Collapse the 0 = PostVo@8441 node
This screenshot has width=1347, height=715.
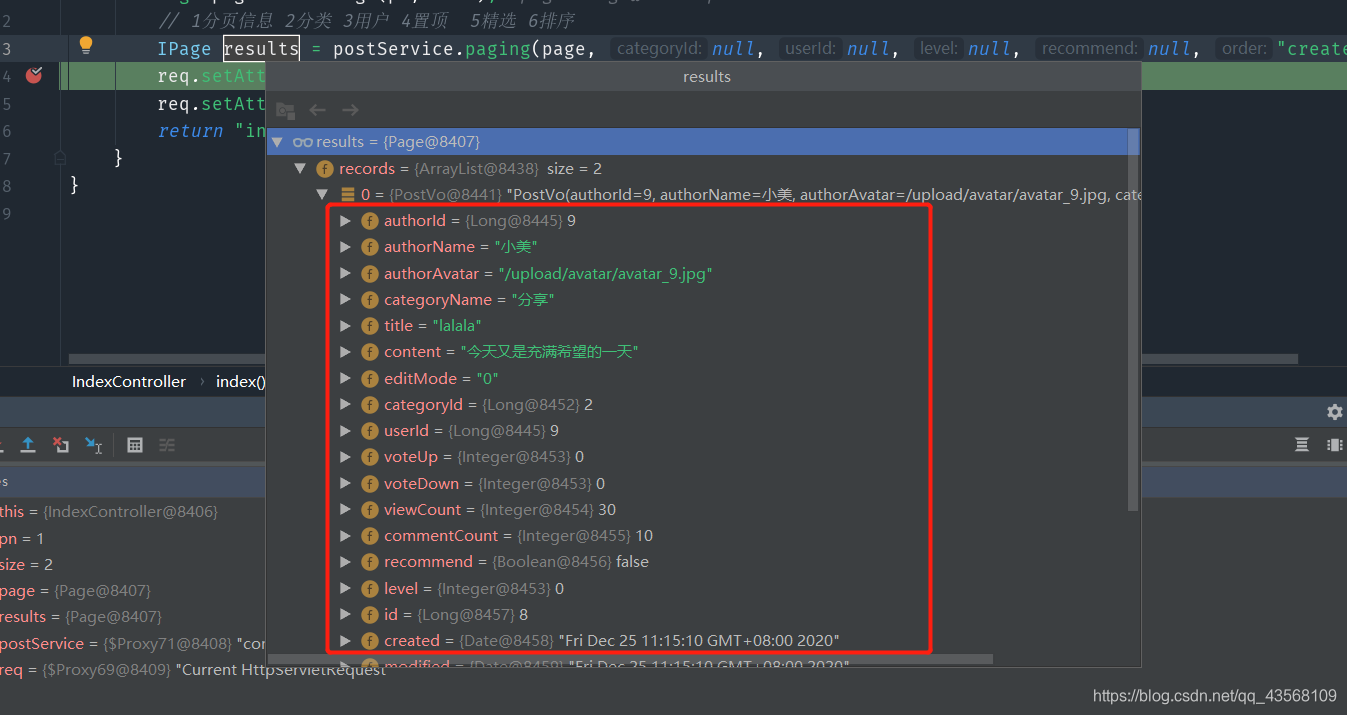point(322,195)
